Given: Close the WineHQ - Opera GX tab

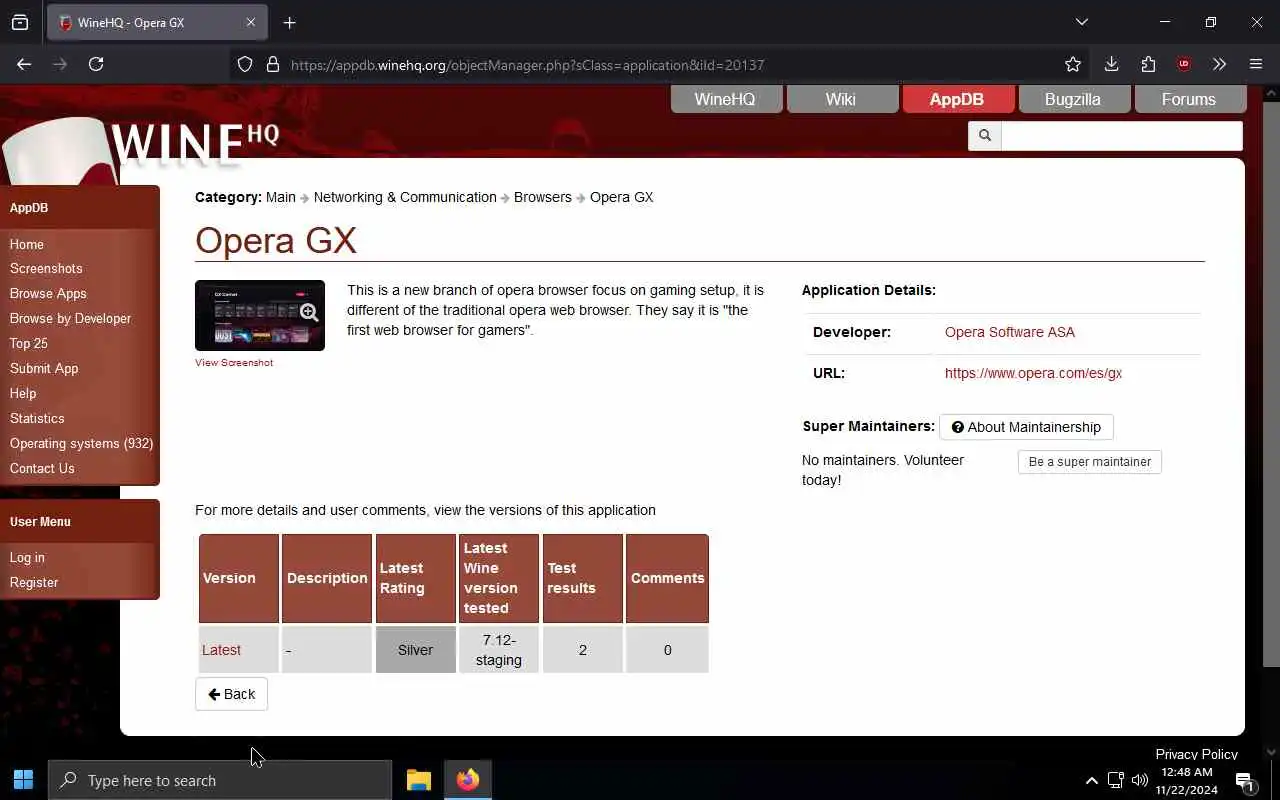Looking at the screenshot, I should click(251, 22).
